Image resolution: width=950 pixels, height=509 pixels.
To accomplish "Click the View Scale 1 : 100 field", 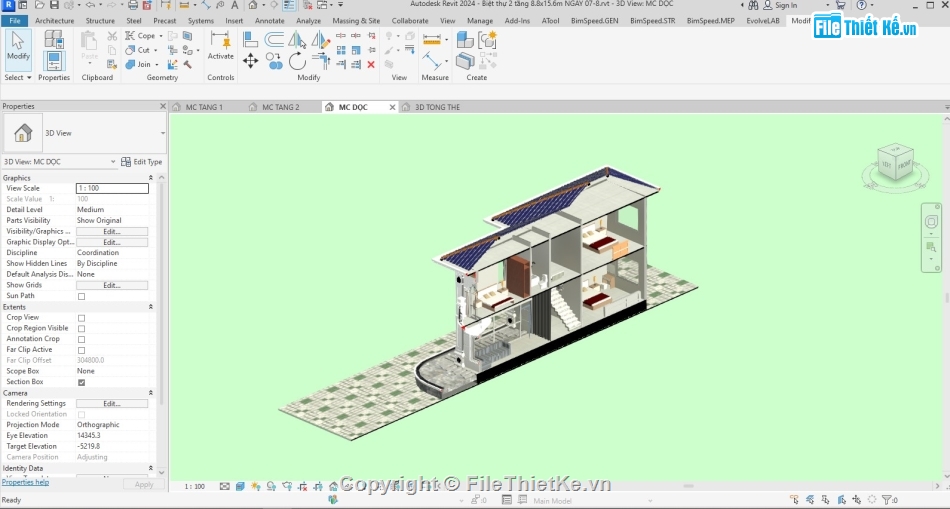I will 112,188.
